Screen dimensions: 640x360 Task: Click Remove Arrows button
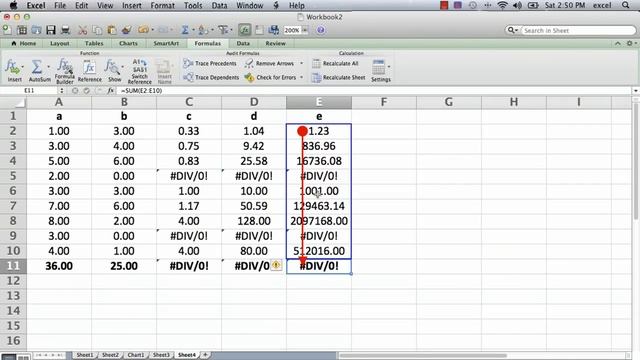pos(269,63)
